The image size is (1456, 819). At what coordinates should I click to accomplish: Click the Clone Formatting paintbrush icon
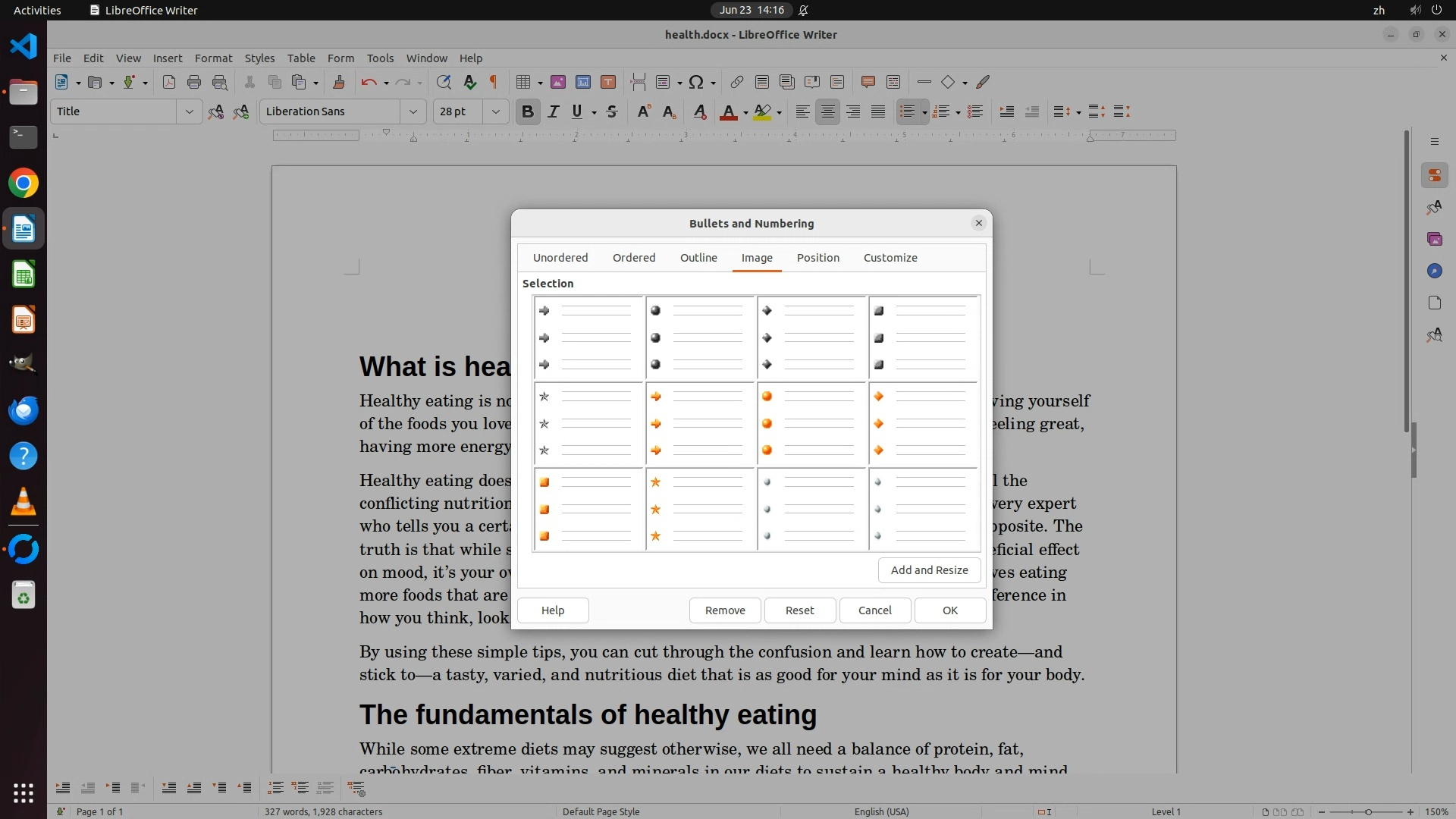coord(339,83)
